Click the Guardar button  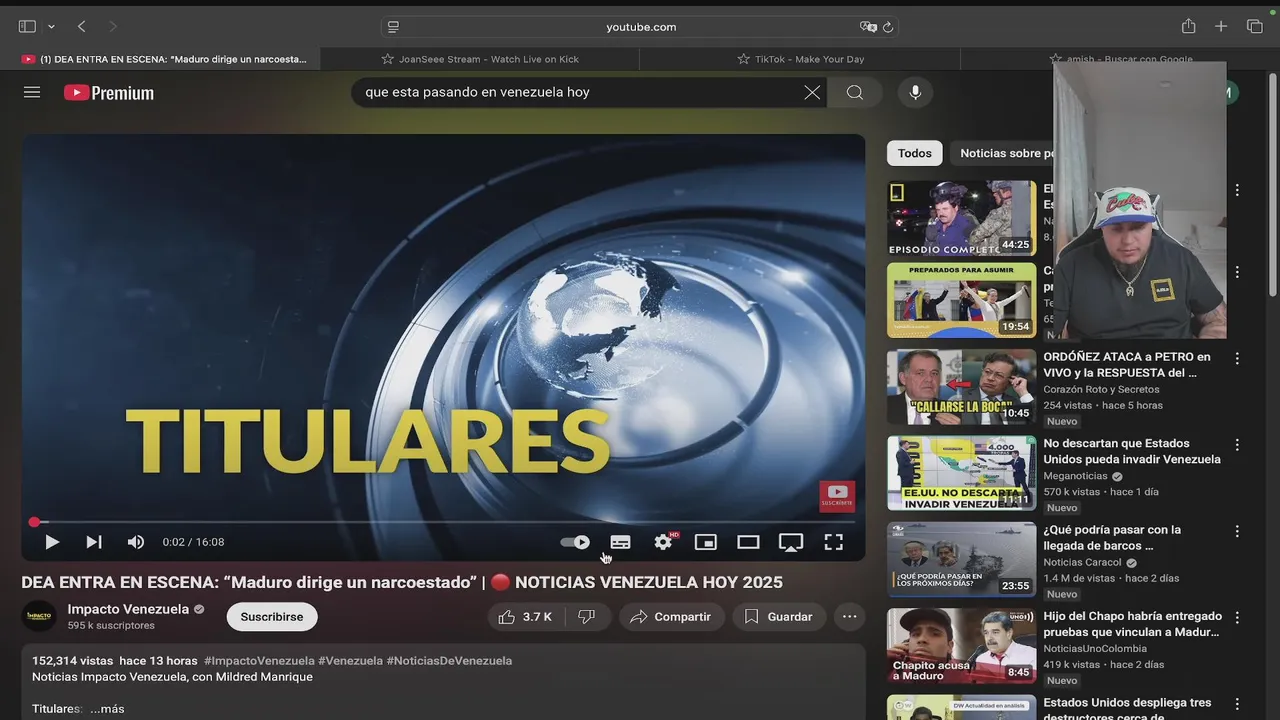coord(779,617)
